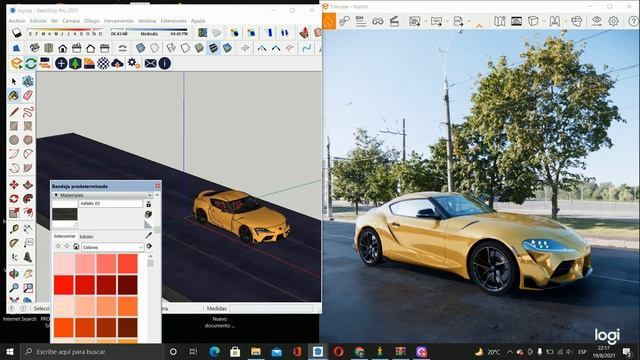Image resolution: width=640 pixels, height=360 pixels.
Task: Select the Tape Measure tool
Action: [x=14, y=229]
